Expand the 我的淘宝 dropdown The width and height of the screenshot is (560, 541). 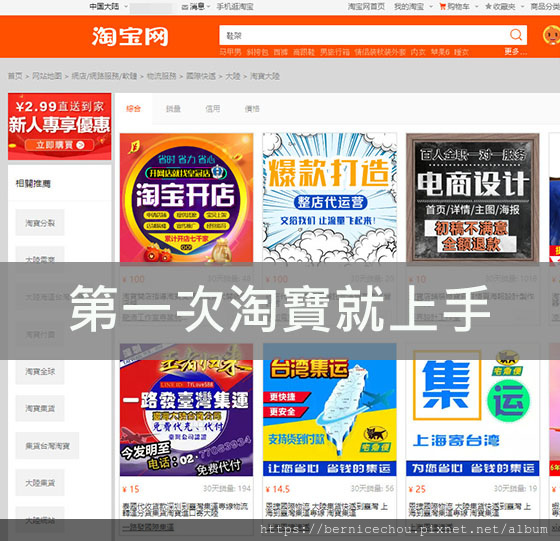tap(413, 6)
